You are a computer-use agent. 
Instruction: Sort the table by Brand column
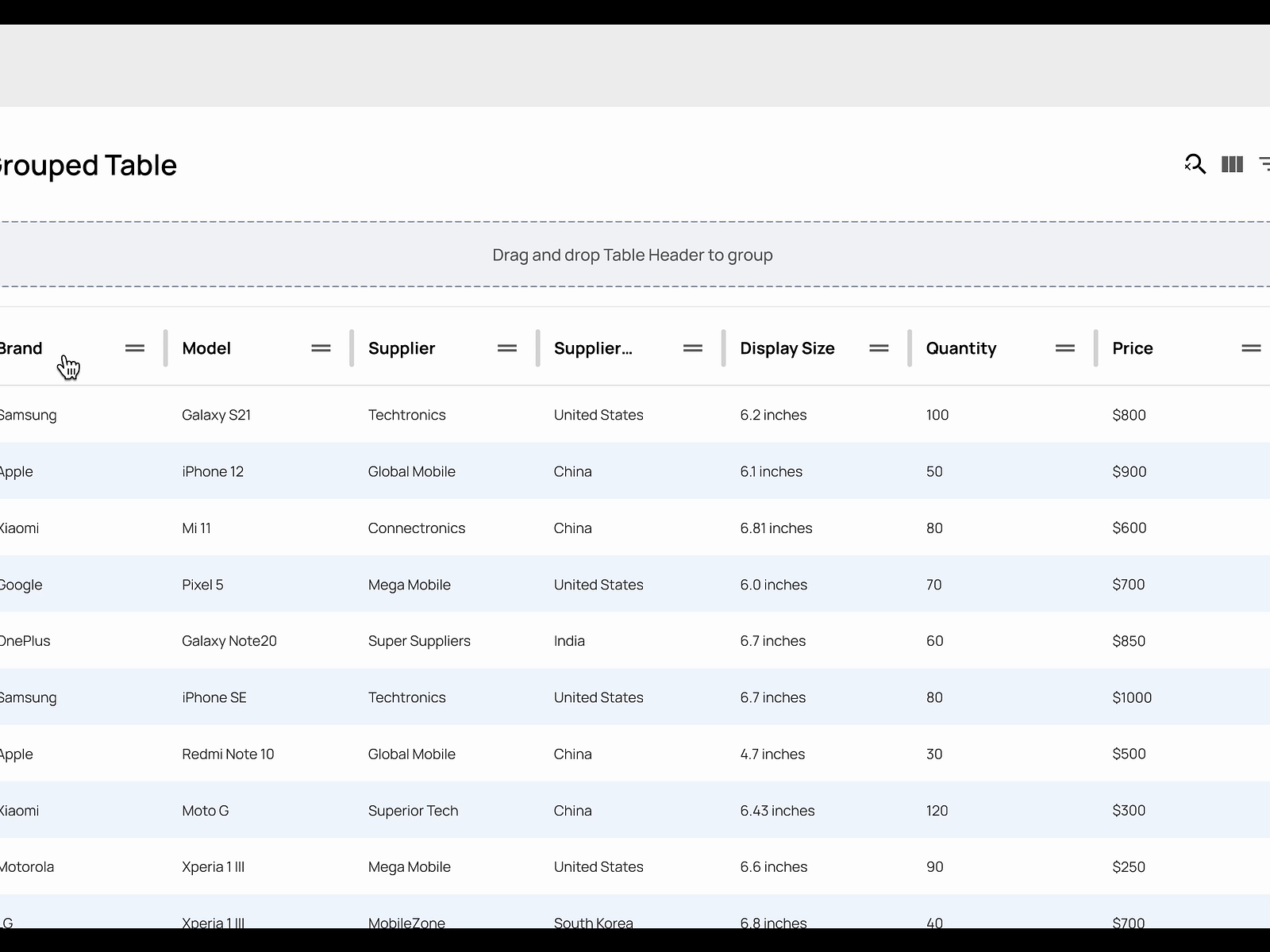pos(21,347)
